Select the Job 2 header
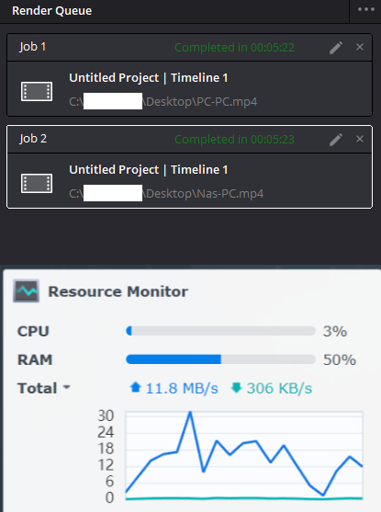Viewport: 381px width, 512px height. click(x=189, y=139)
